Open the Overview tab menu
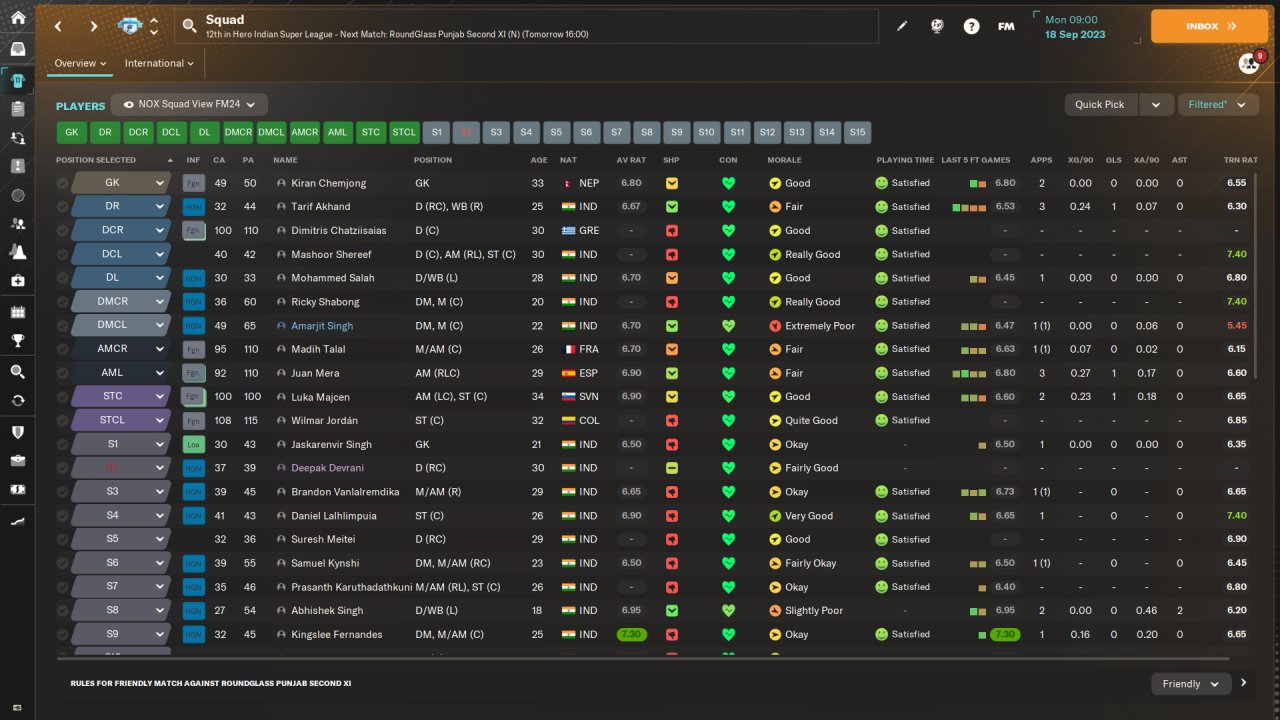The image size is (1280, 720). pyautogui.click(x=80, y=63)
